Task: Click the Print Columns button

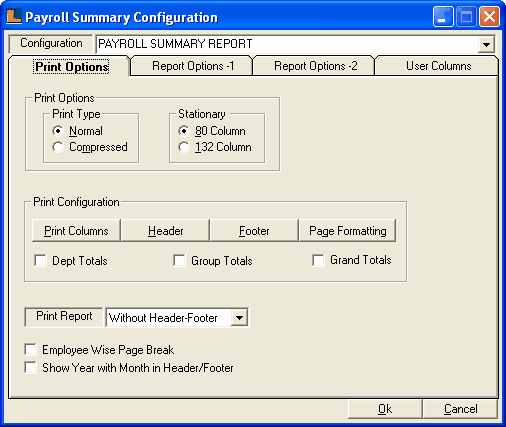Action: click(x=76, y=231)
